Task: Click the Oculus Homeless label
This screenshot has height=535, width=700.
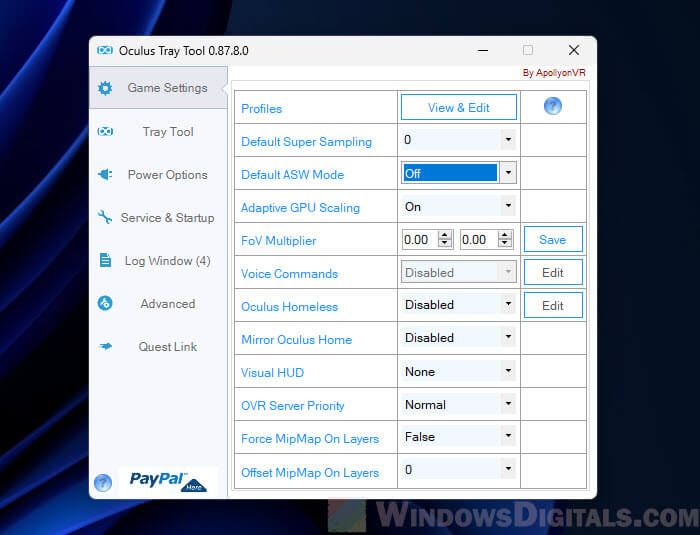Action: (289, 307)
